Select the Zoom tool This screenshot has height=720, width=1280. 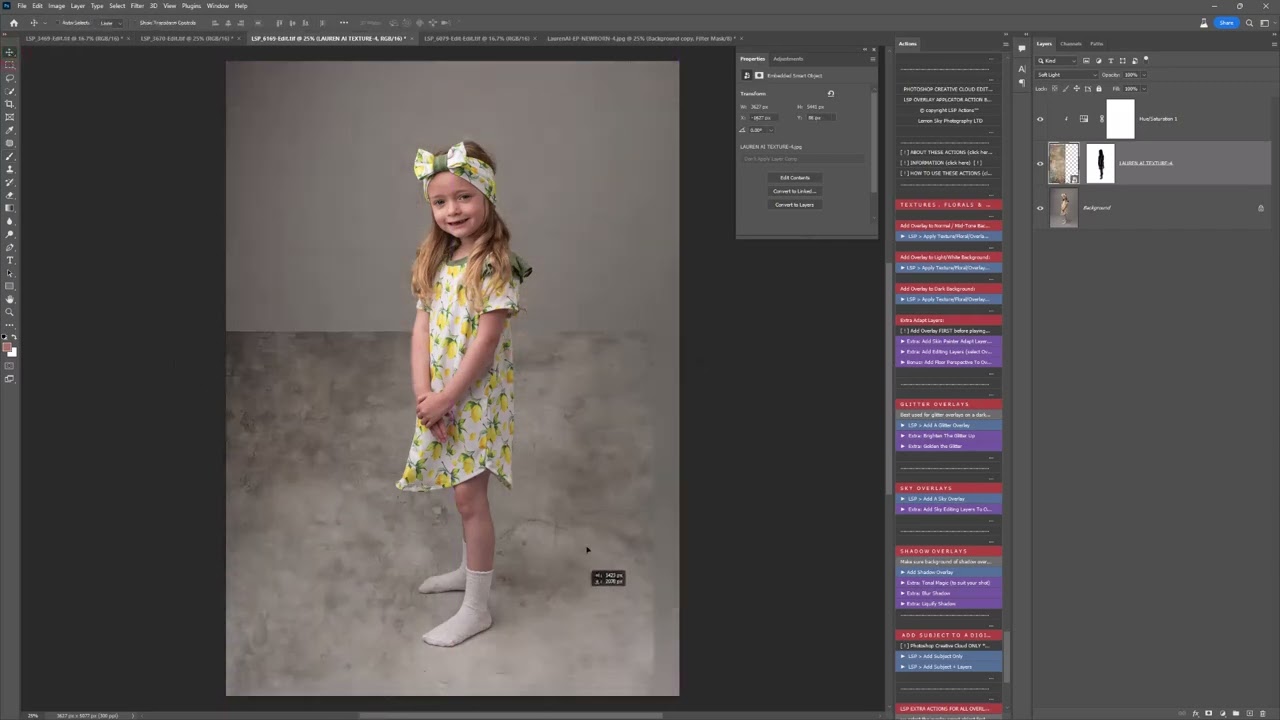tap(10, 312)
